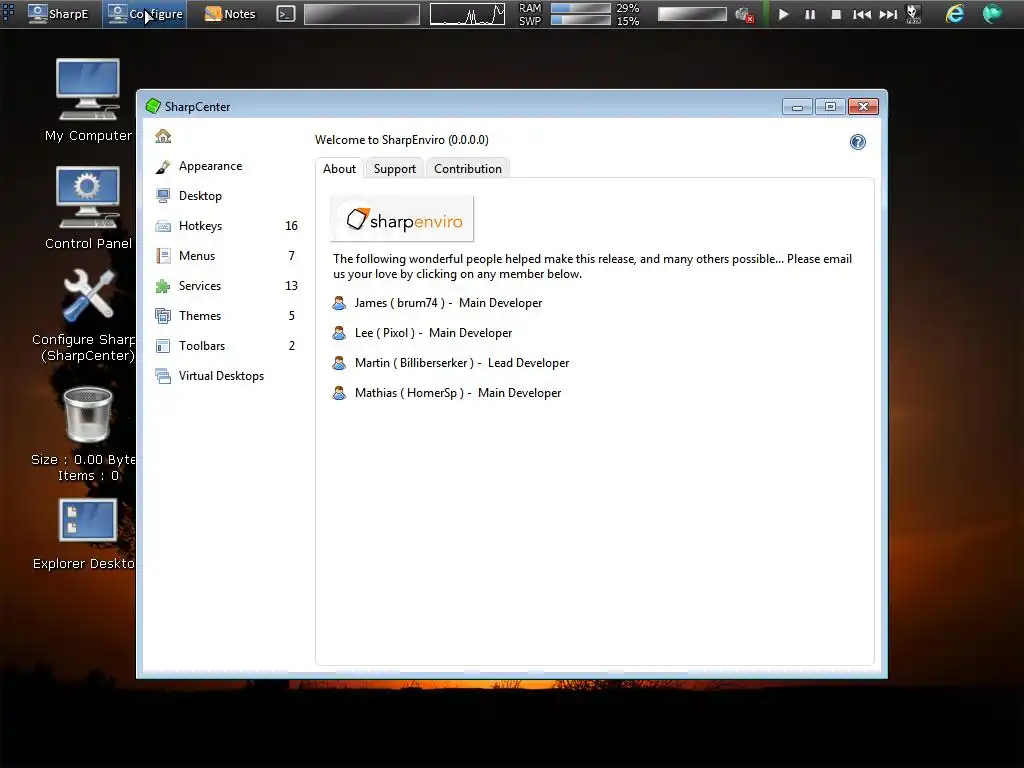Click the Desktop monitor icon in sidebar
Viewport: 1024px width, 768px height.
(163, 196)
